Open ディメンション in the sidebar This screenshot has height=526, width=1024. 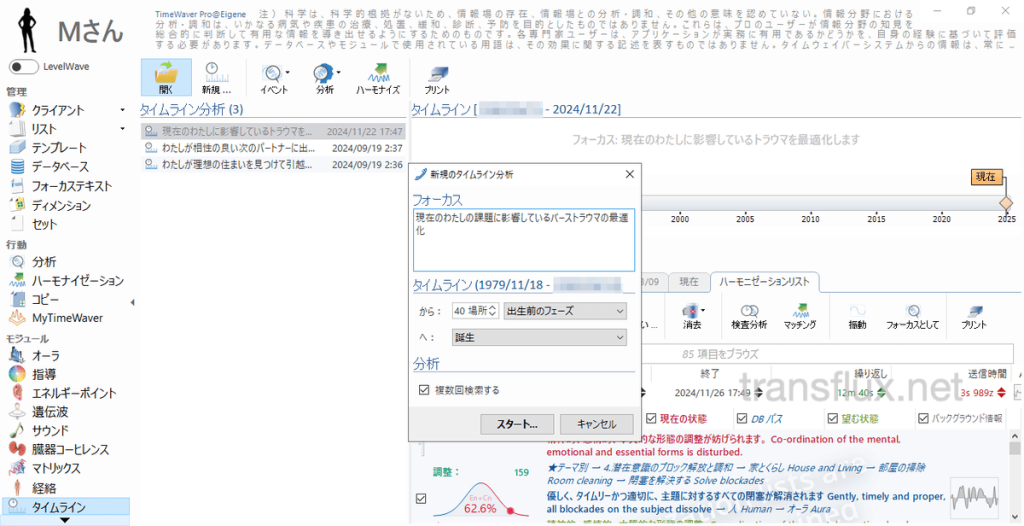click(x=61, y=206)
